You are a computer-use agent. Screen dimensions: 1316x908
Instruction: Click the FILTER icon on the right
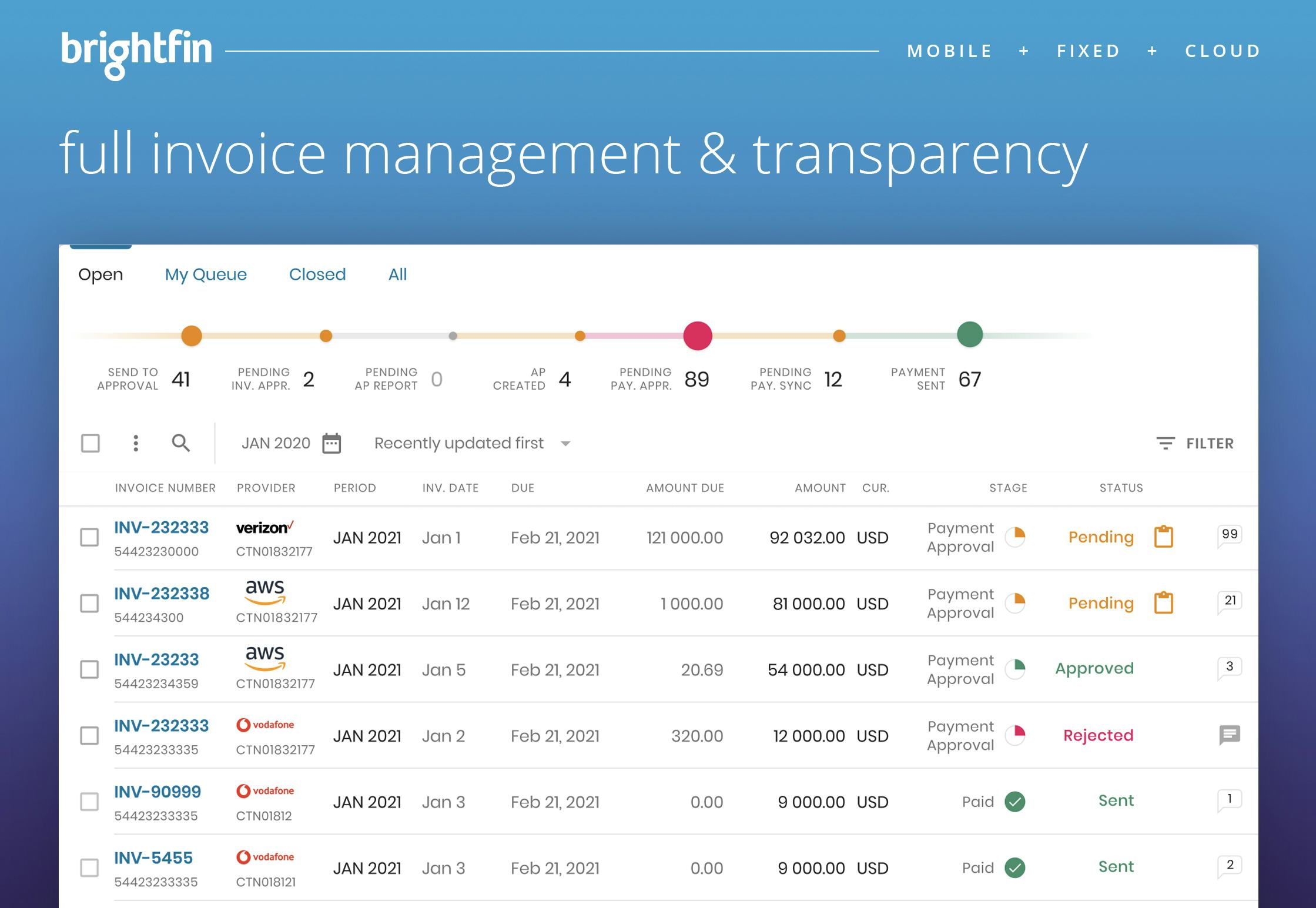[x=1166, y=443]
